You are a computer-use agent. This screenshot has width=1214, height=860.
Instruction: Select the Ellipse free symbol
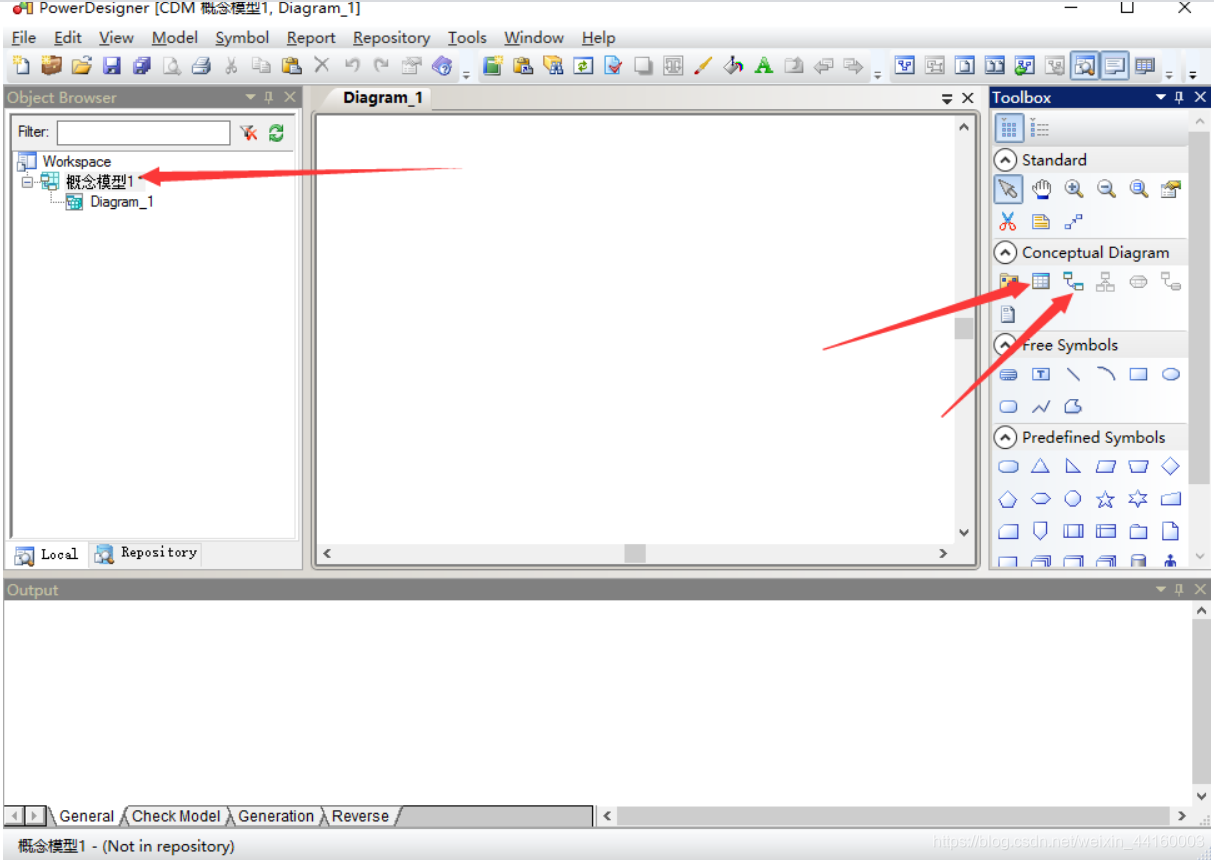point(1170,374)
